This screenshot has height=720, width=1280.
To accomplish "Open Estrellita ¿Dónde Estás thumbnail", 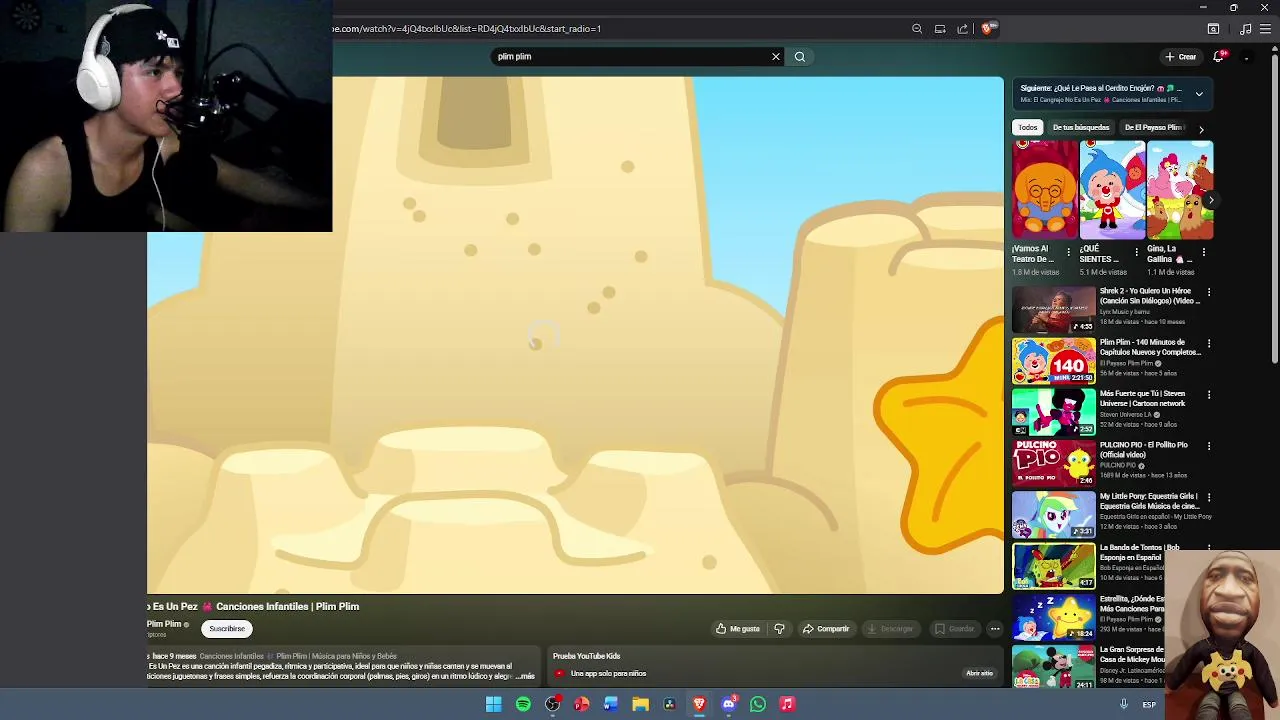I will point(1054,616).
